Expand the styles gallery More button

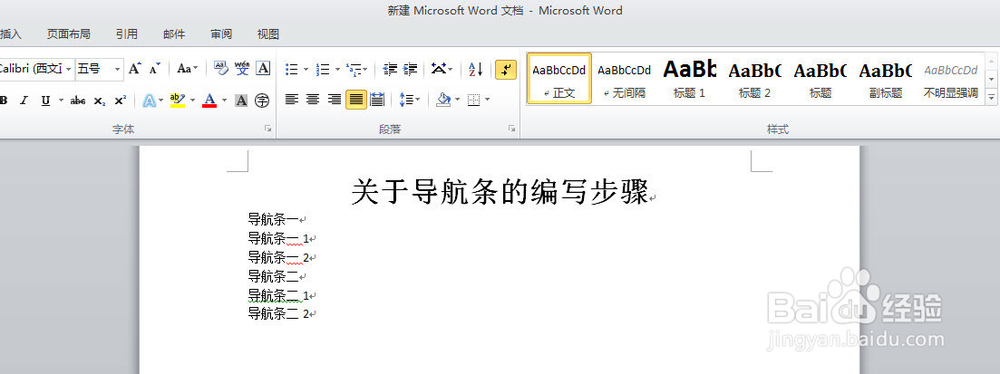pyautogui.click(x=992, y=98)
